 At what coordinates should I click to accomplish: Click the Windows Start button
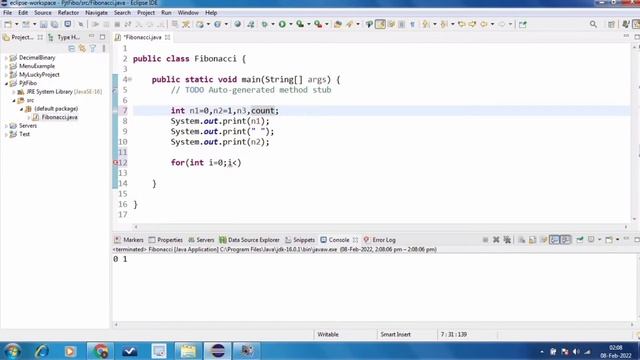[12, 351]
